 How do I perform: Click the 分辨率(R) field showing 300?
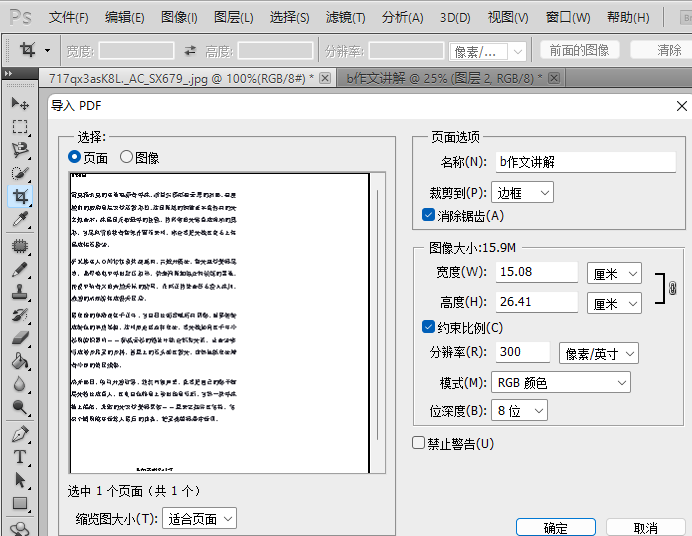click(523, 352)
